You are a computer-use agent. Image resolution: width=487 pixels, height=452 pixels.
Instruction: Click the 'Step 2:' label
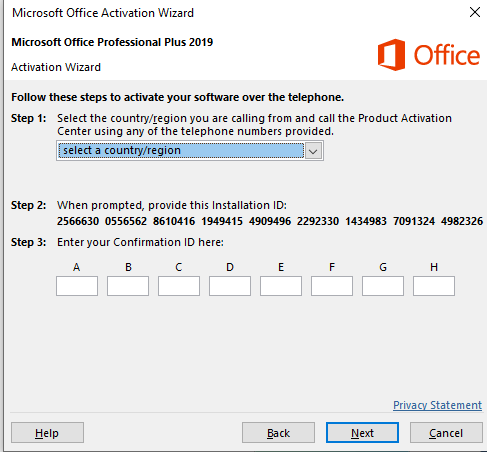click(29, 205)
